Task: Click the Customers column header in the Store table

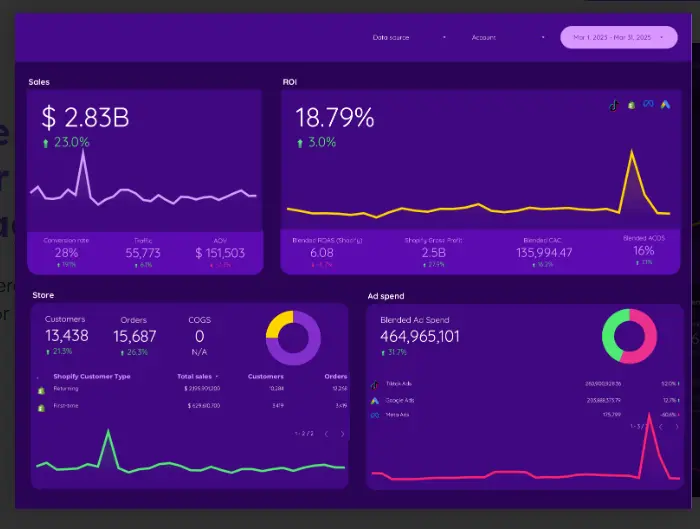Action: click(x=266, y=376)
